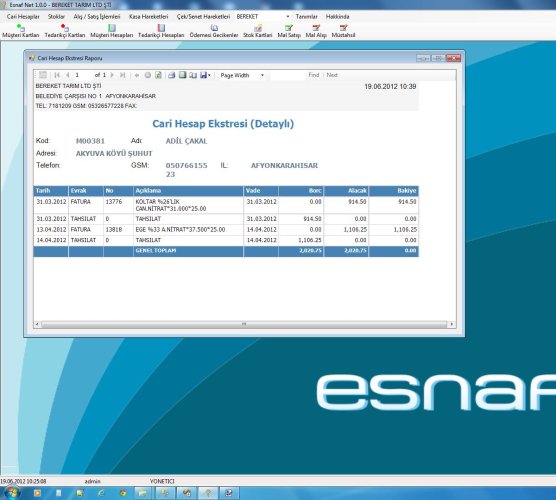Expand the export format dropdown arrow
This screenshot has width=556, height=500.
click(210, 75)
